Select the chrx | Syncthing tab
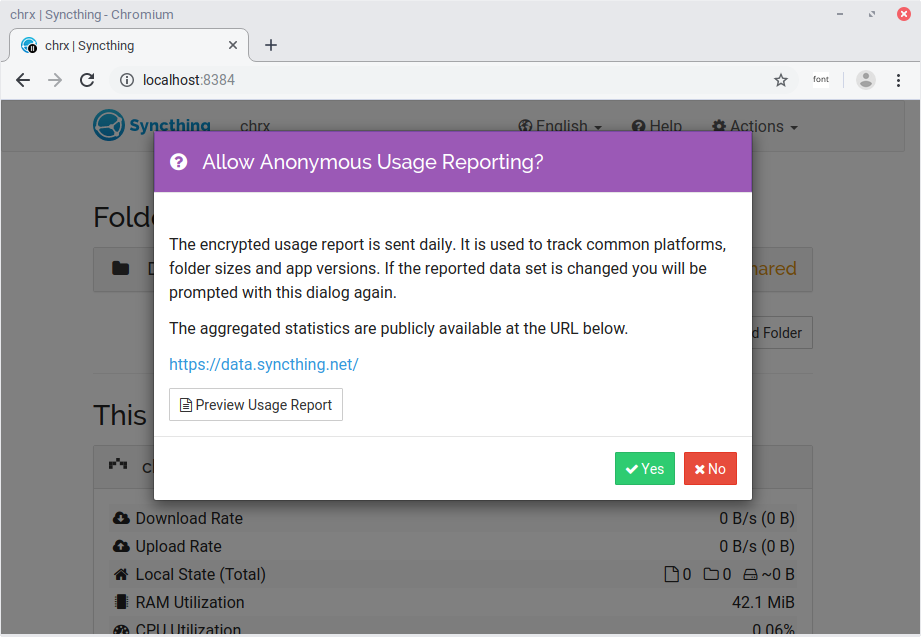This screenshot has height=637, width=921. (x=120, y=45)
